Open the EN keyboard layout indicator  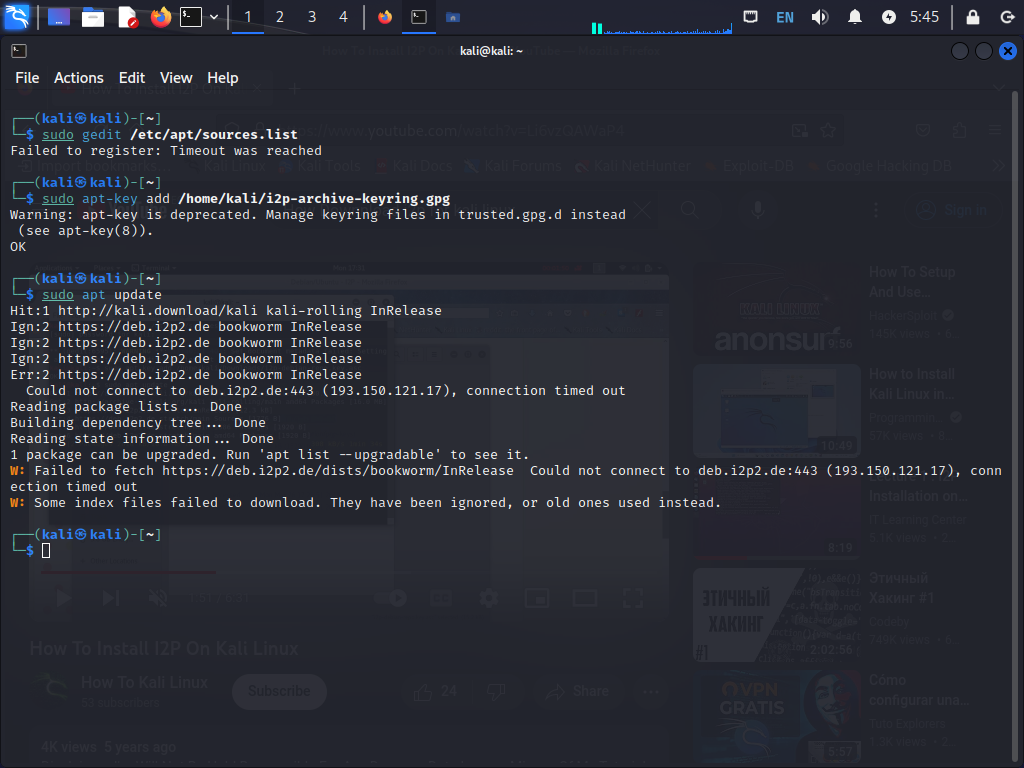[785, 17]
